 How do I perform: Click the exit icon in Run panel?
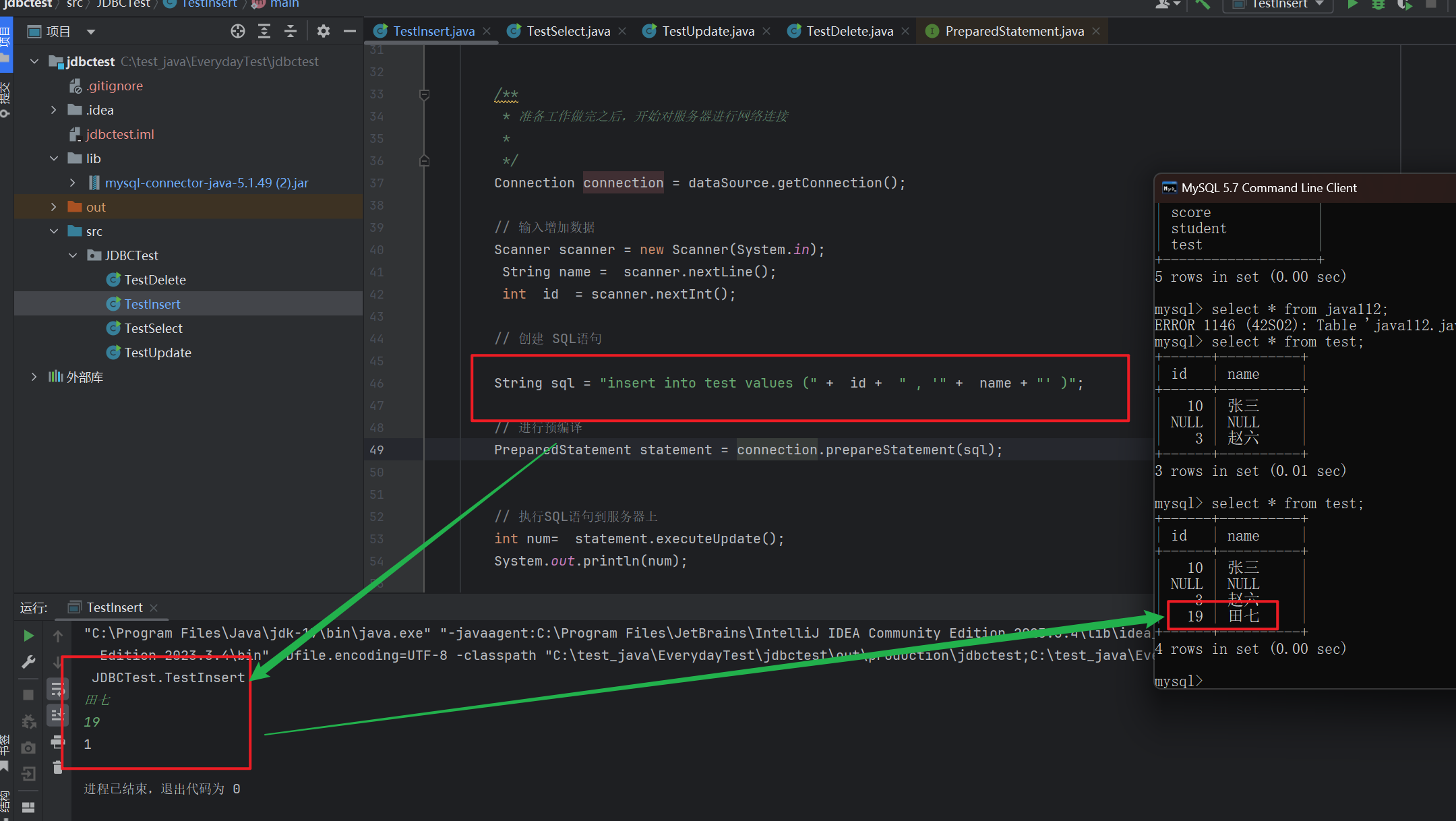[x=28, y=774]
